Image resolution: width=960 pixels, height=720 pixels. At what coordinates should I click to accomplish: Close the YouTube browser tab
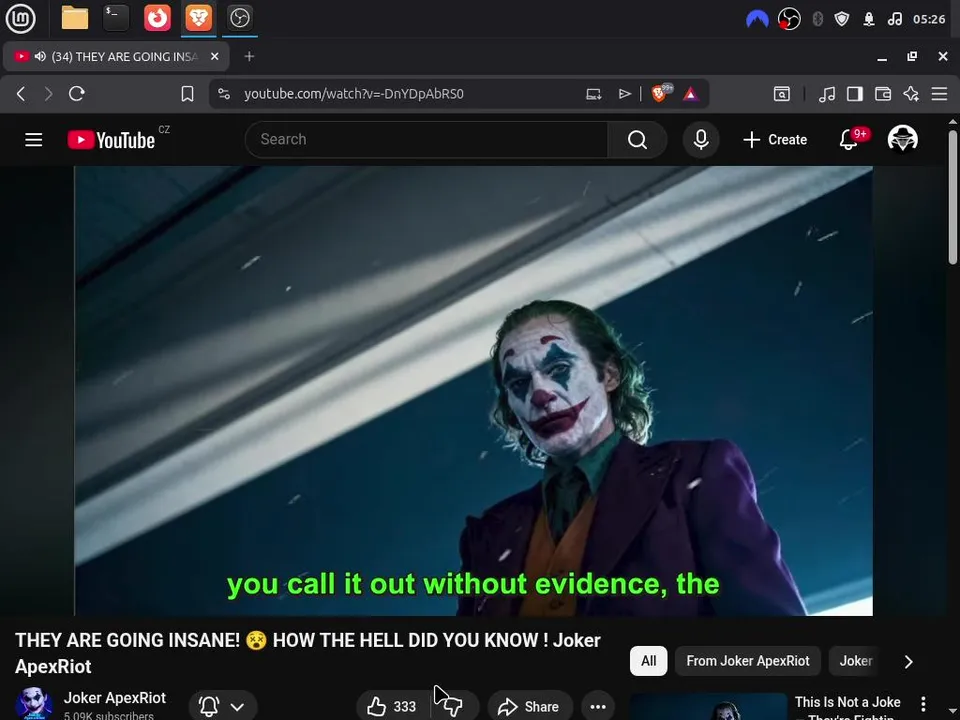[x=215, y=56]
